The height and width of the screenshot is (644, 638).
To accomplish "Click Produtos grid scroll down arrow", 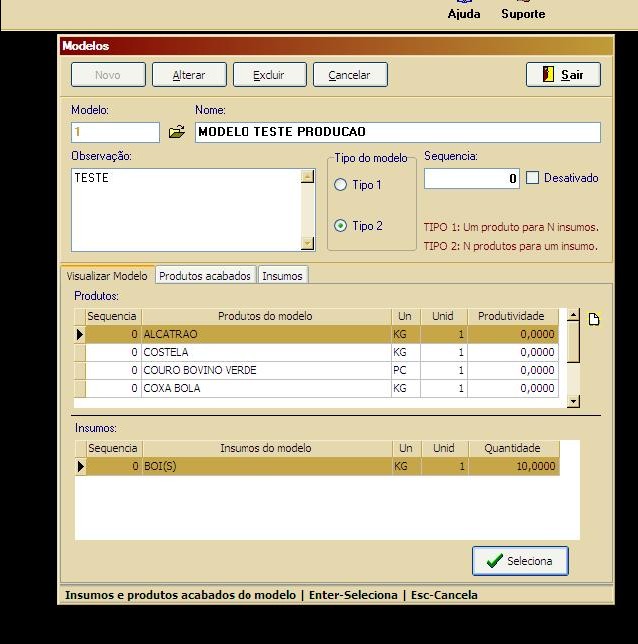I will click(573, 401).
